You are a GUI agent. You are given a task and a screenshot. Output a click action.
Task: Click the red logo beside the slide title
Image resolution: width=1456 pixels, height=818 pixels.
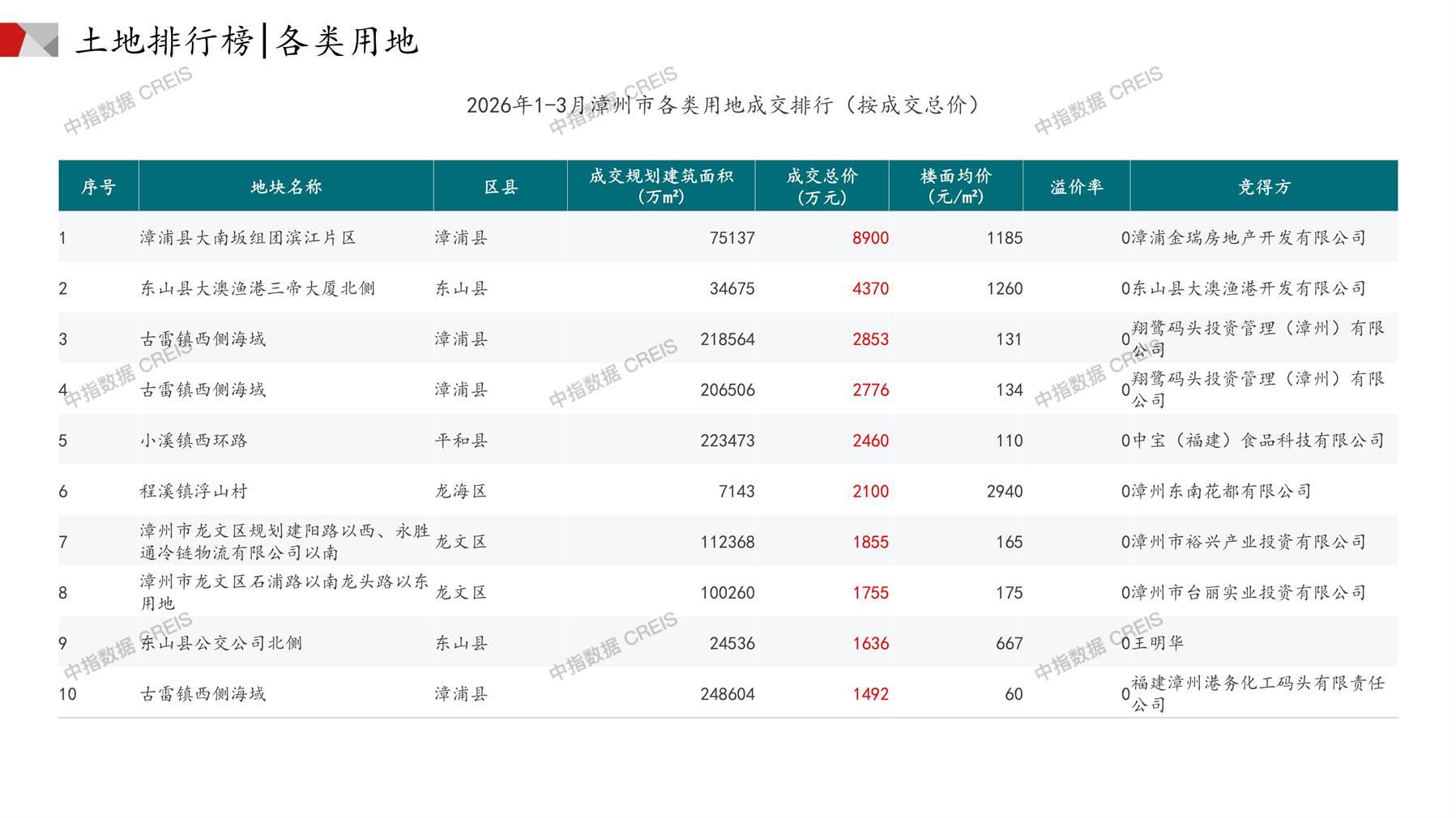[28, 40]
